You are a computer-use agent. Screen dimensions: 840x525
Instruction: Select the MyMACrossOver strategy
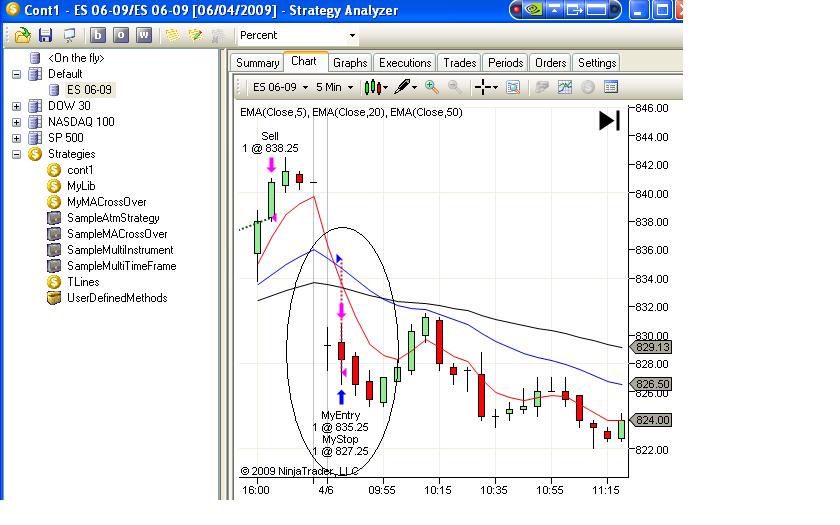(x=107, y=202)
